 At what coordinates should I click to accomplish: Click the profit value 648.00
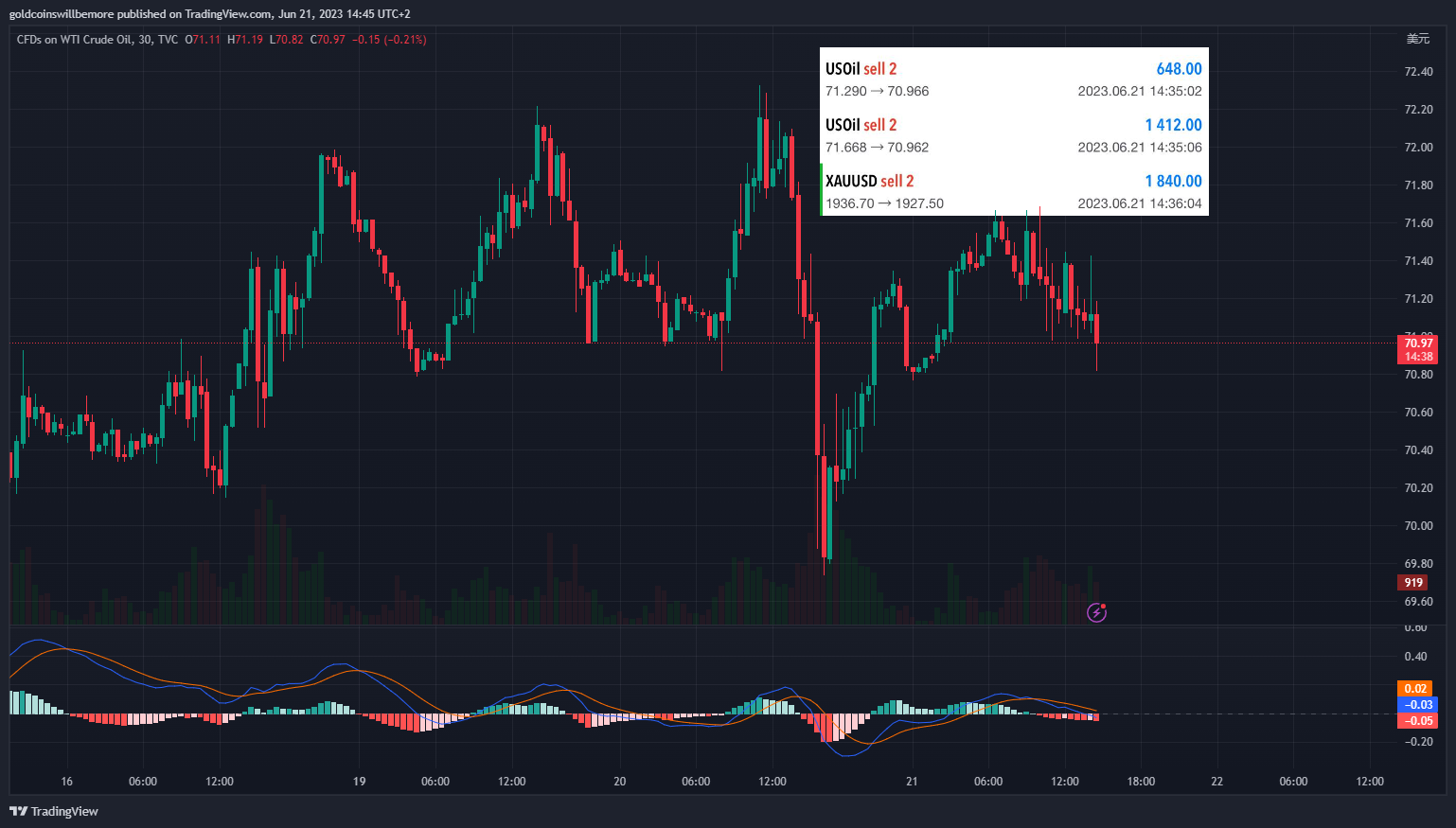(1179, 69)
